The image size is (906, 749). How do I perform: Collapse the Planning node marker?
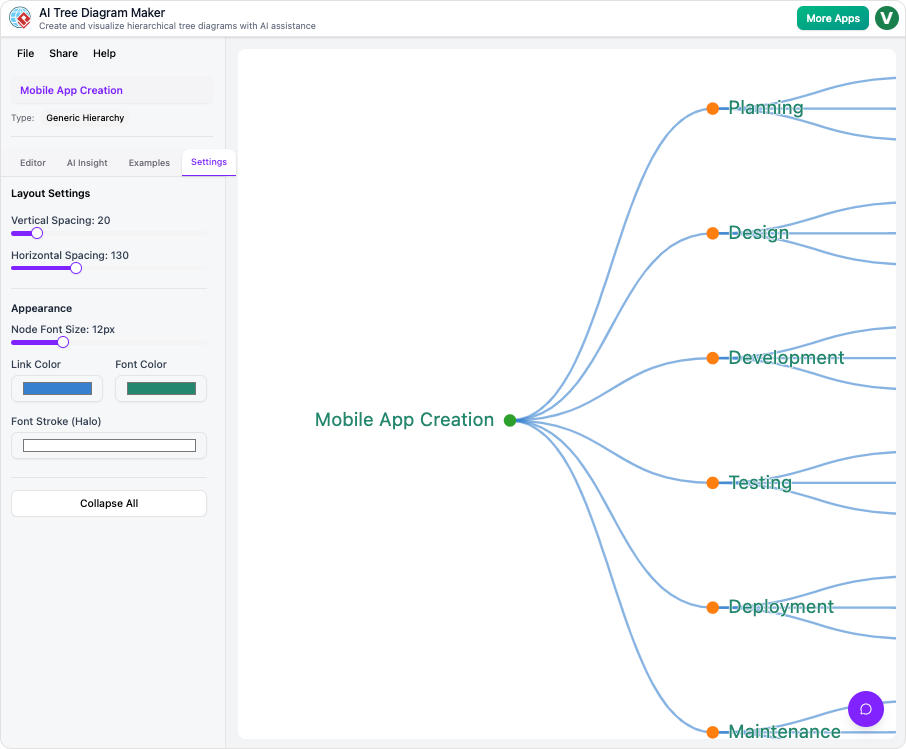(713, 107)
